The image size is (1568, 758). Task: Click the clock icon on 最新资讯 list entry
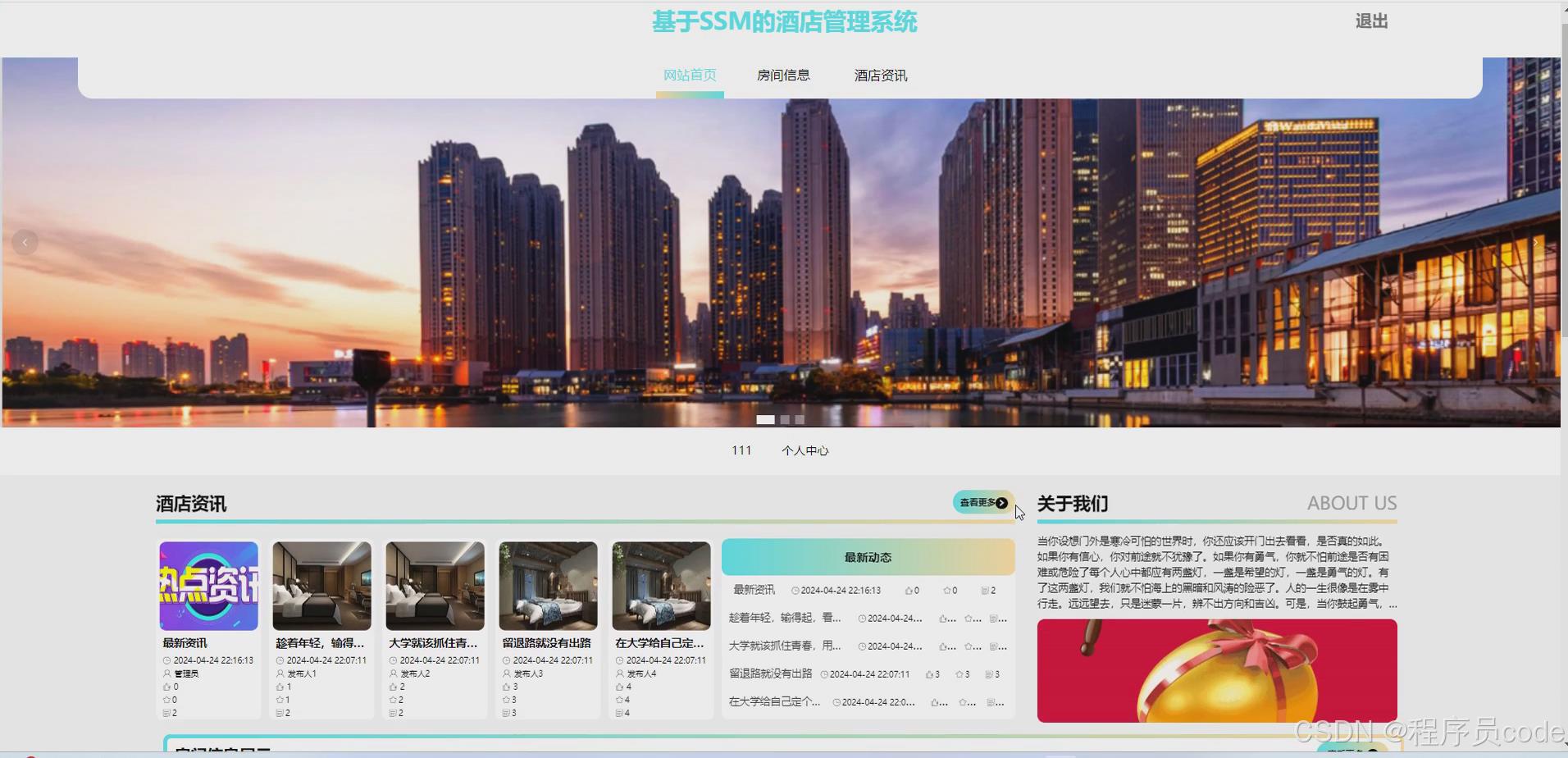(x=795, y=591)
